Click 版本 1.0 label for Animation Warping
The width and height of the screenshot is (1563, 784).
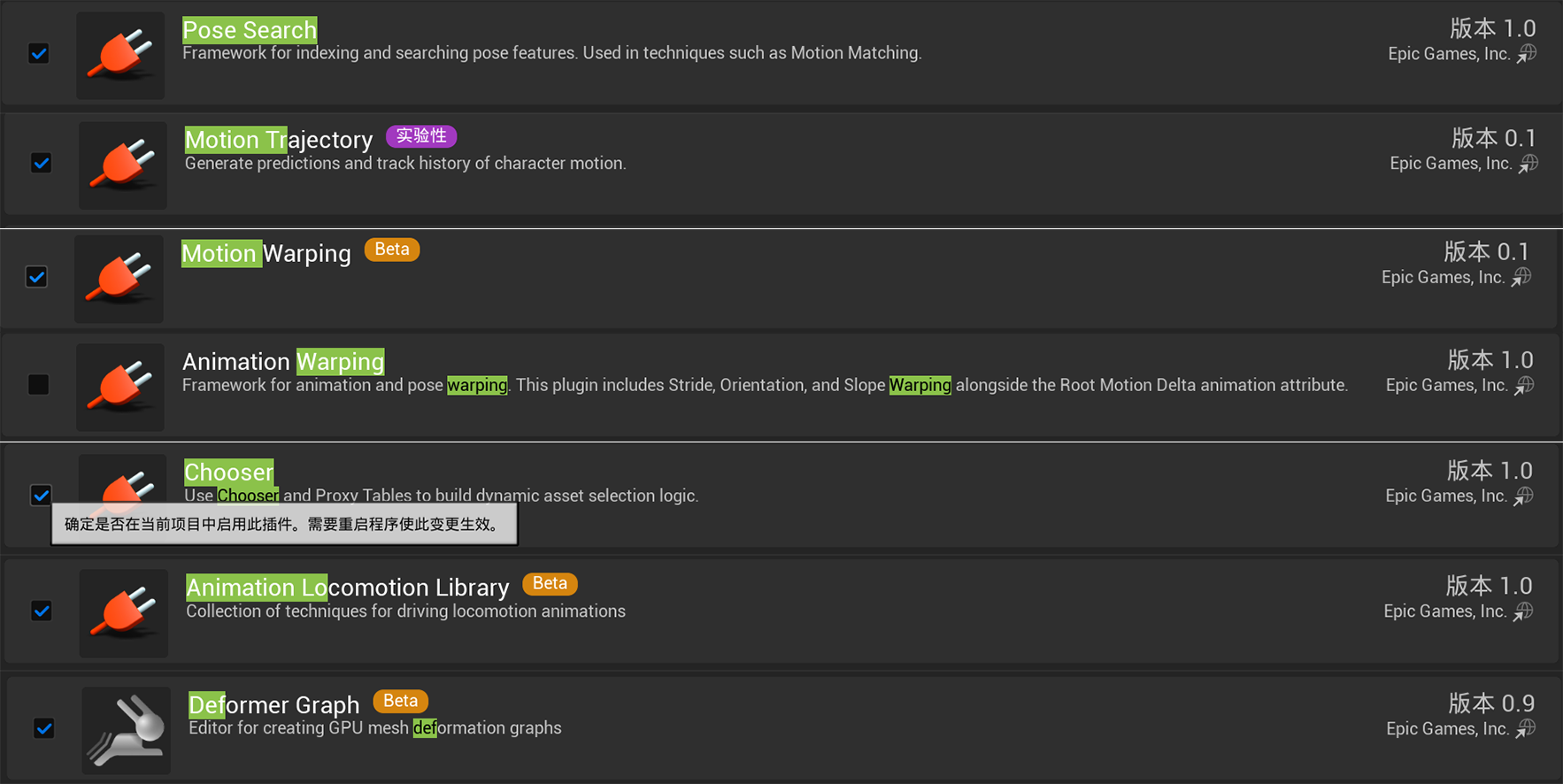pyautogui.click(x=1490, y=360)
